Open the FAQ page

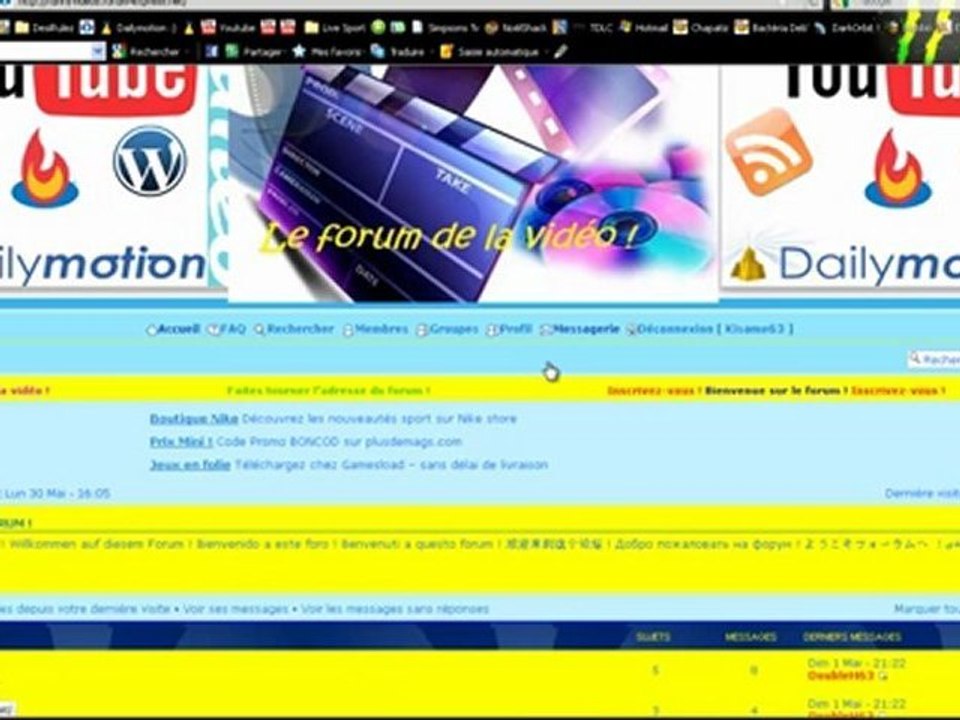[227, 329]
